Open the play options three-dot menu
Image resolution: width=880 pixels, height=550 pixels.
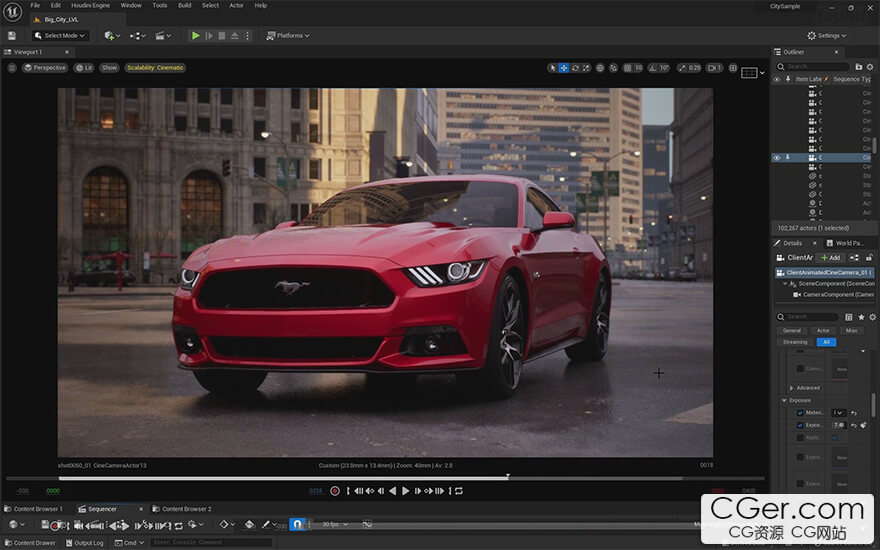pos(247,35)
